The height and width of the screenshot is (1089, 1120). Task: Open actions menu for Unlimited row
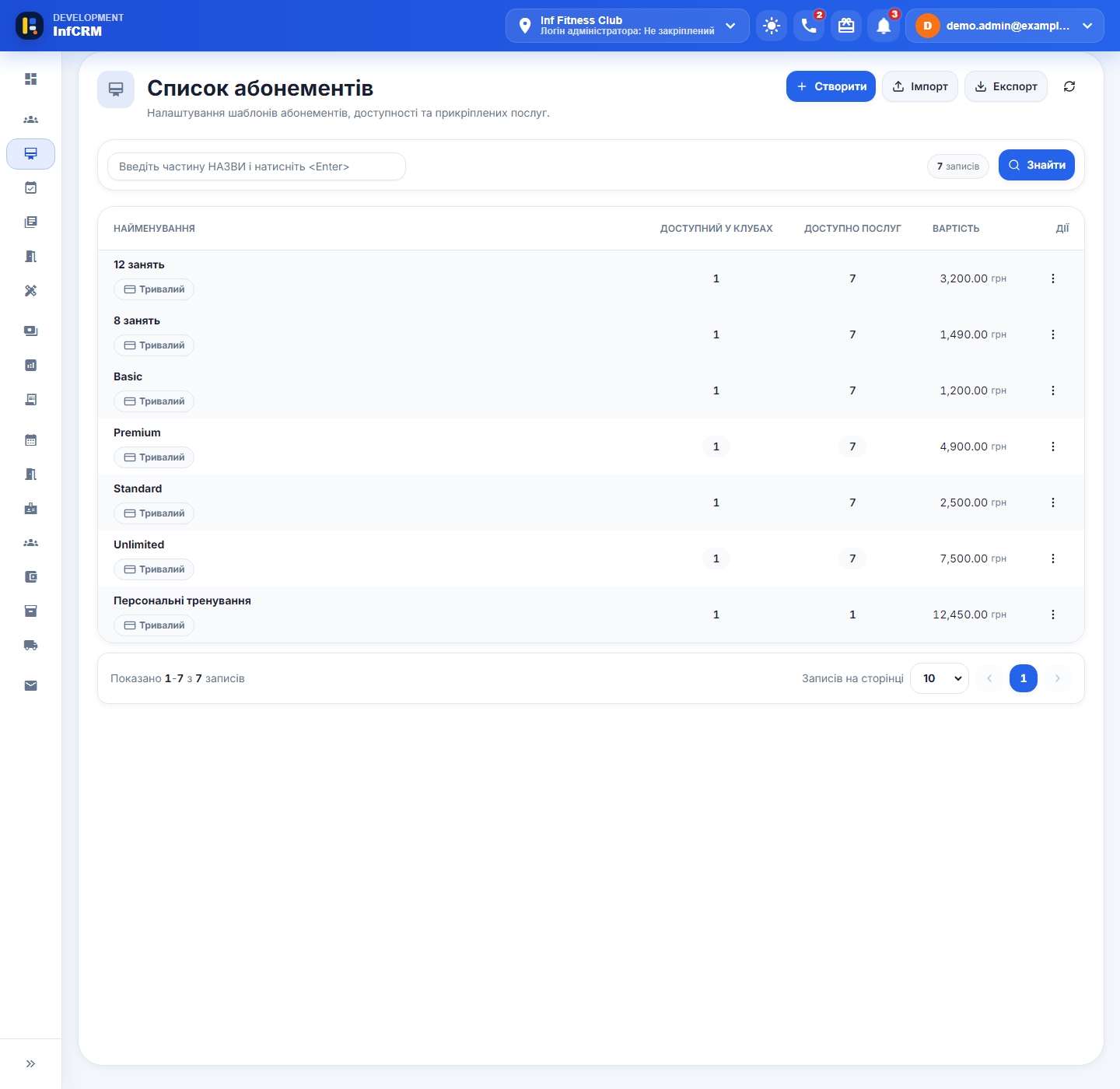pyautogui.click(x=1053, y=559)
